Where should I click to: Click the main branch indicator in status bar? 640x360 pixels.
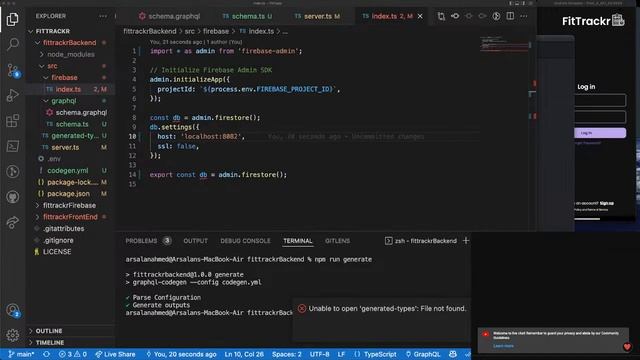point(21,354)
